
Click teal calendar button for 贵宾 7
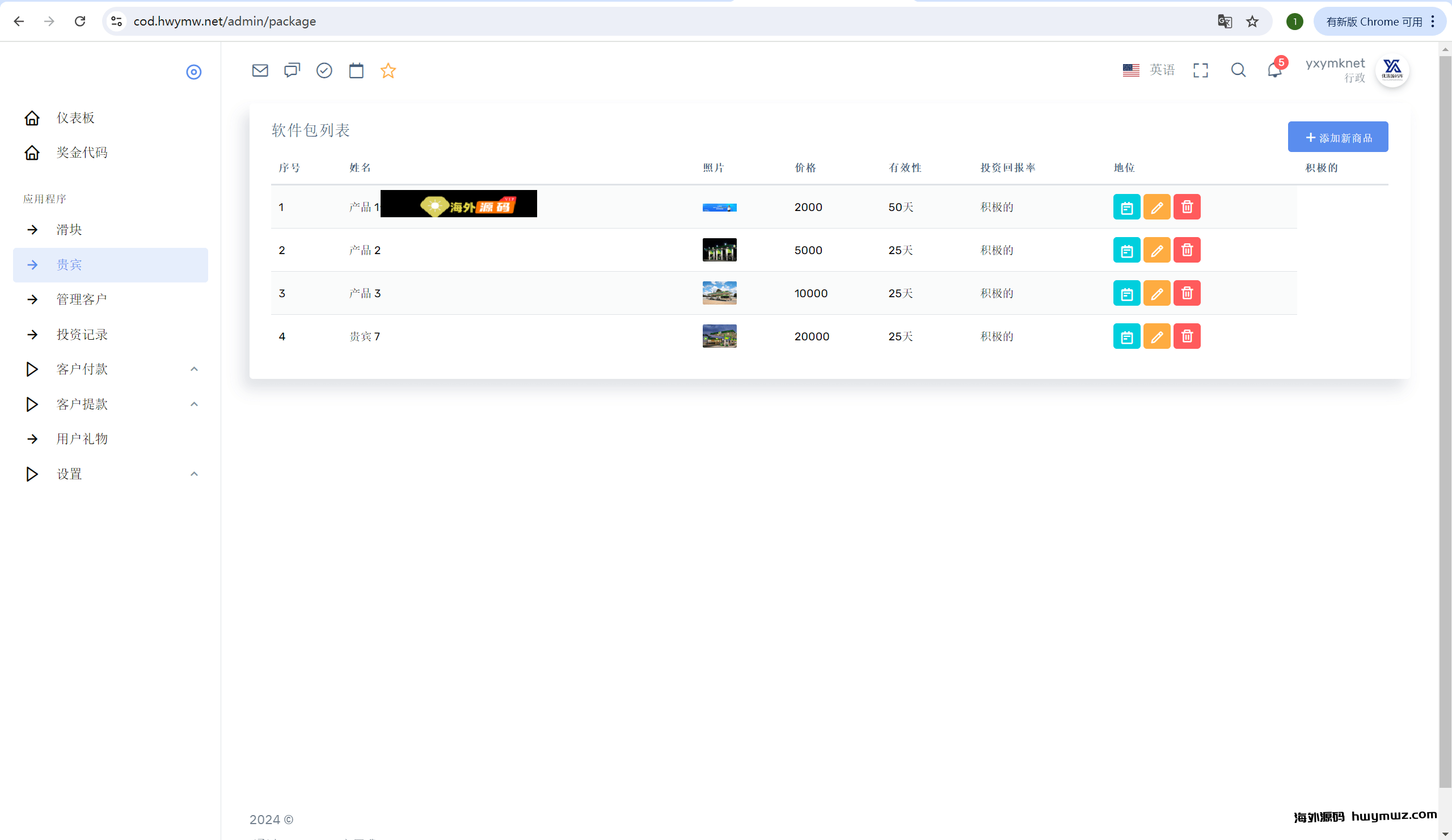point(1126,336)
